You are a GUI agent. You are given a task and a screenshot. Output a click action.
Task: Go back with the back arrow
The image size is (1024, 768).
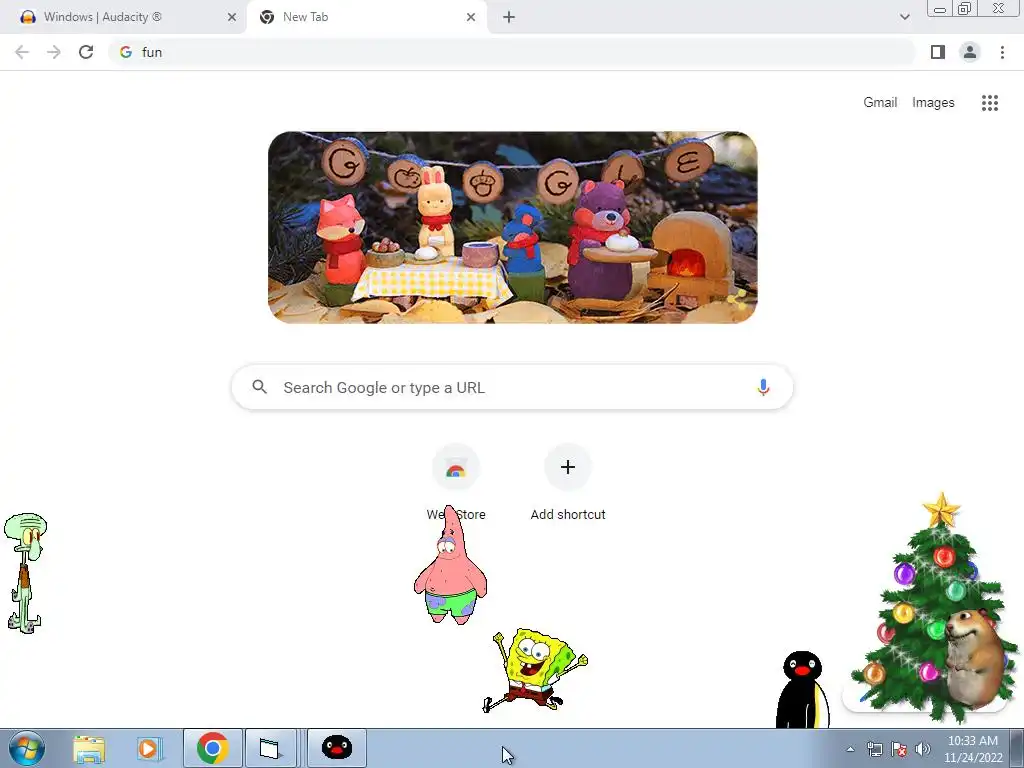click(x=22, y=52)
